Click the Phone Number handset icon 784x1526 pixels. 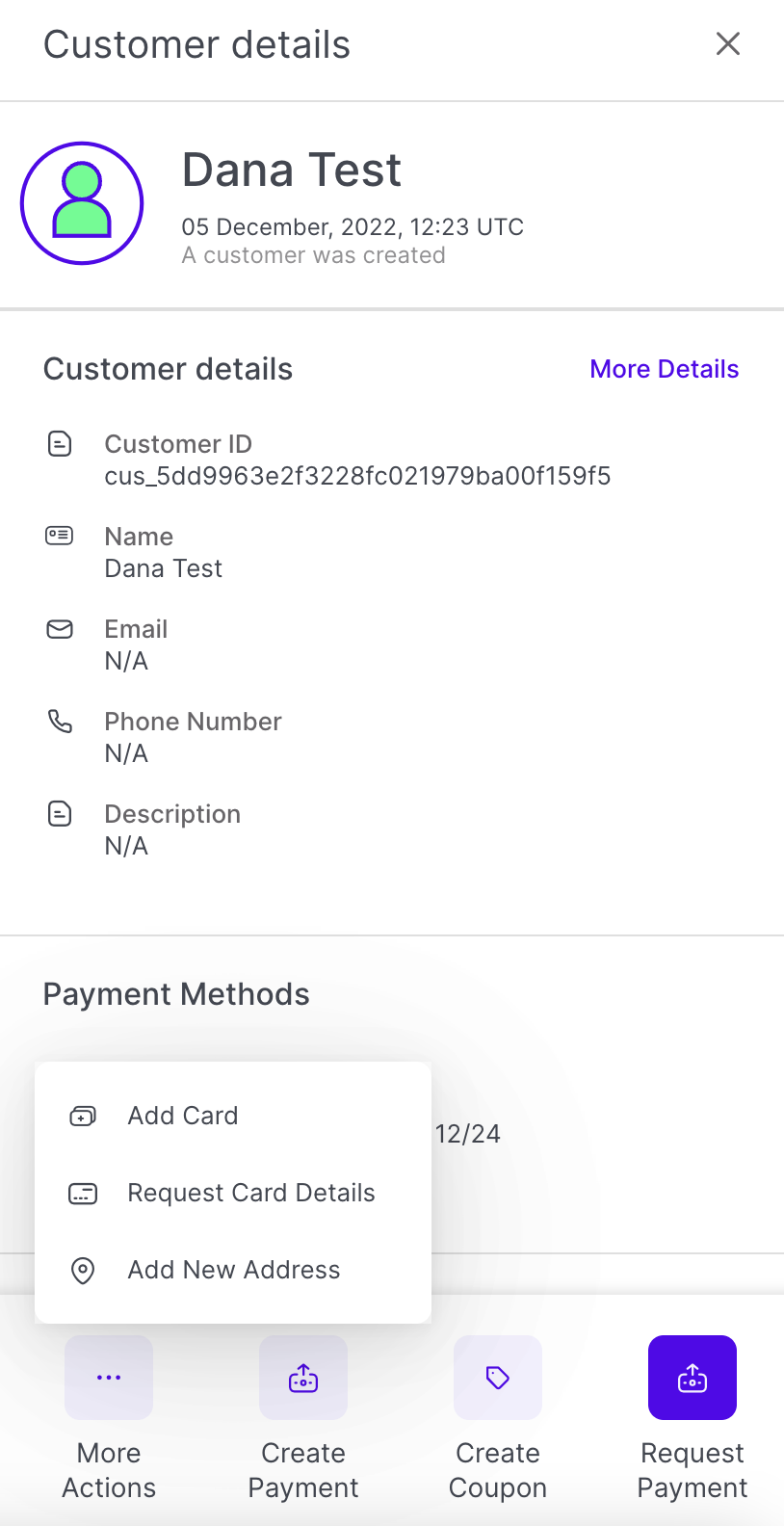click(x=60, y=721)
